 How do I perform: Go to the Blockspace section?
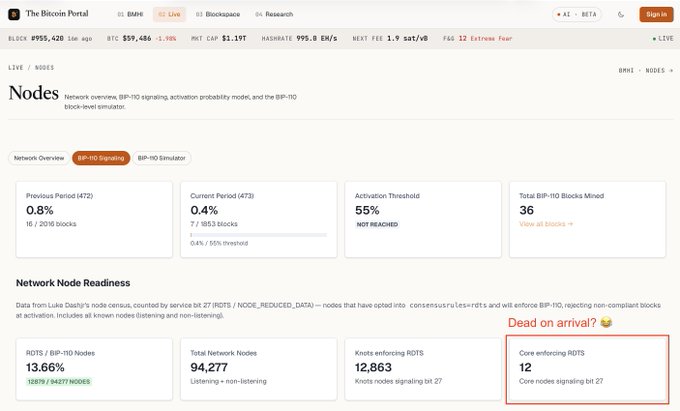(x=218, y=14)
